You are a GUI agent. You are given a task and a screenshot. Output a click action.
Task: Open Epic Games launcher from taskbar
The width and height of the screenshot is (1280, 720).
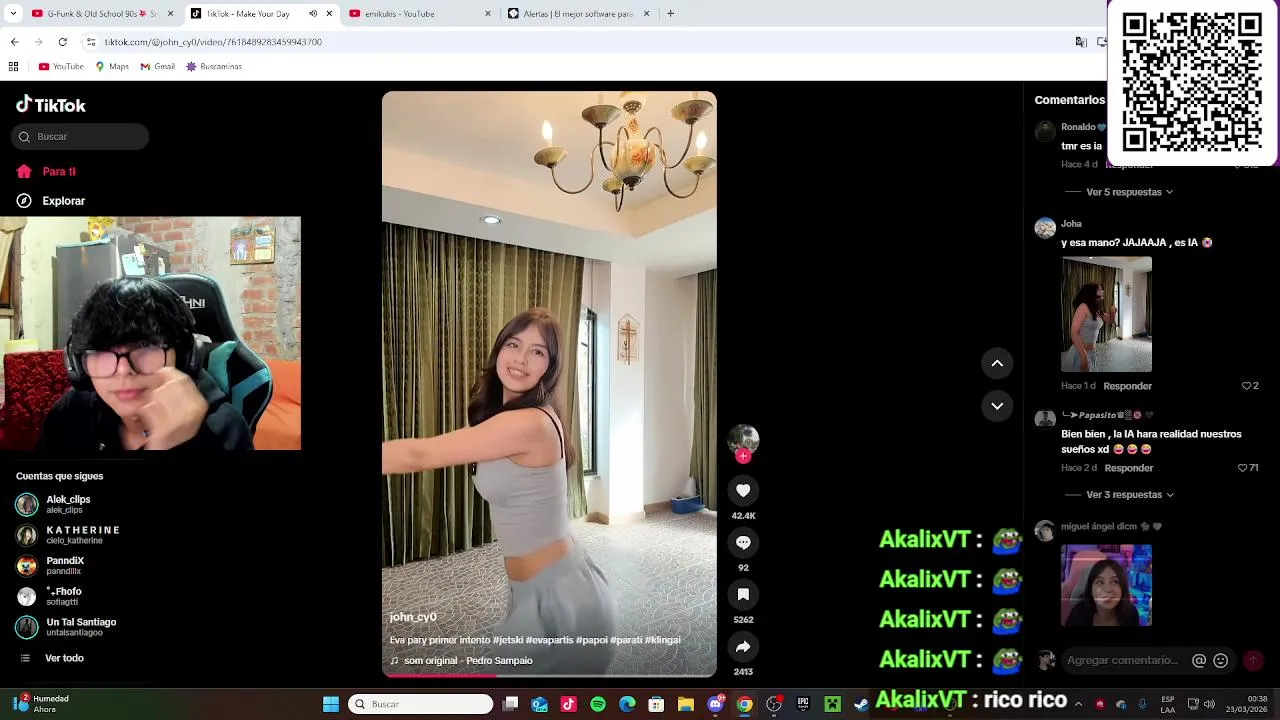pyautogui.click(x=803, y=704)
